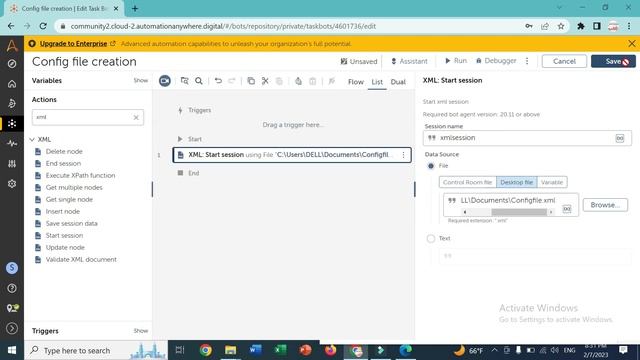The height and width of the screenshot is (360, 640).
Task: Open File Explorer from the taskbar
Action: [231, 350]
